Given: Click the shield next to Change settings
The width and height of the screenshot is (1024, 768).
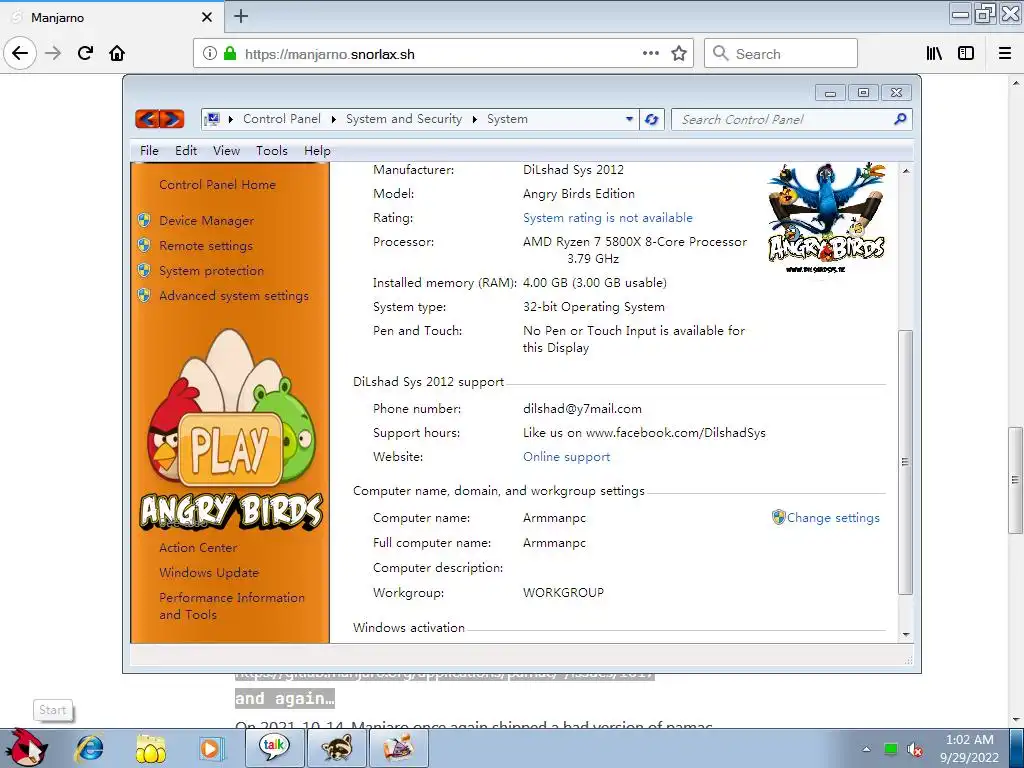Looking at the screenshot, I should pos(778,517).
